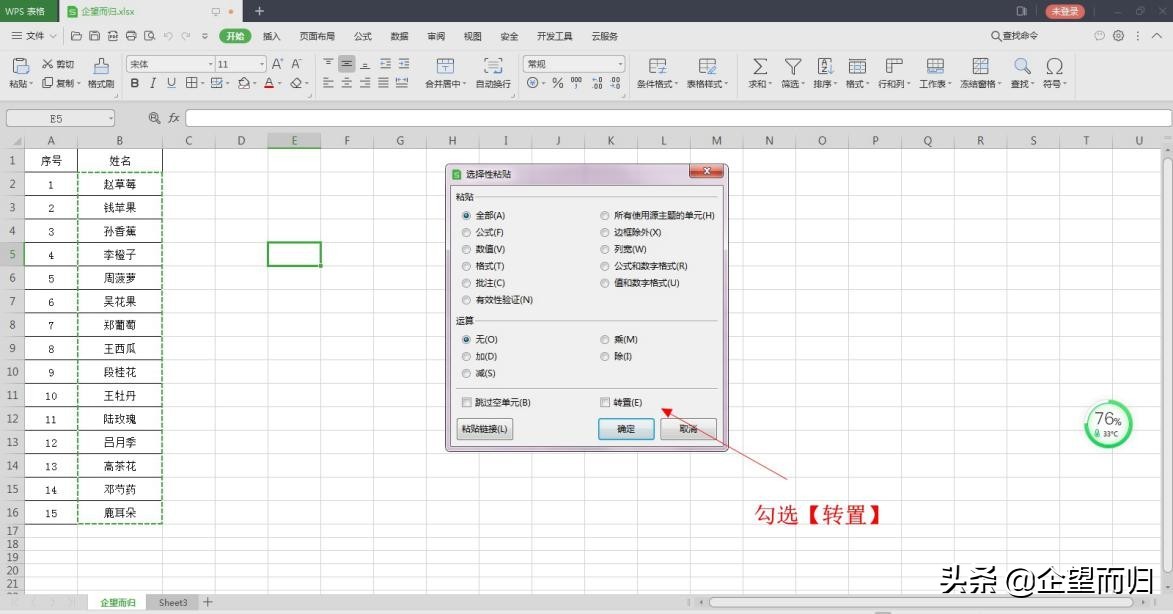1173x614 pixels.
Task: Click the font color A swatch
Action: click(269, 83)
